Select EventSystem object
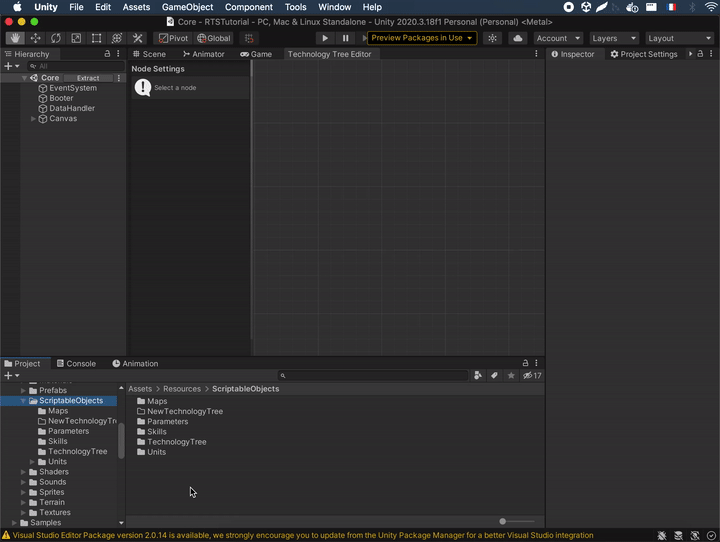The image size is (720, 542). coord(73,88)
